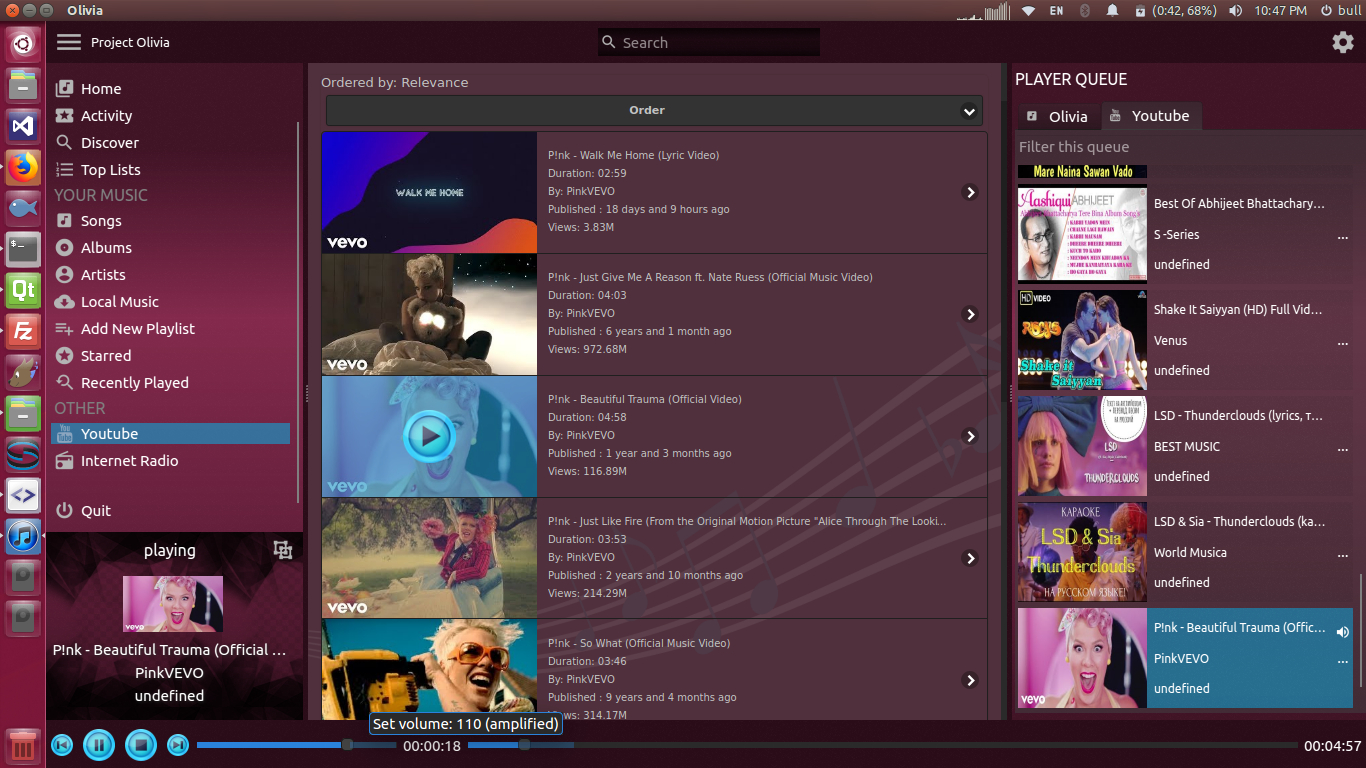Show Top Lists
Screen dimensions: 1366x768
[172, 170]
